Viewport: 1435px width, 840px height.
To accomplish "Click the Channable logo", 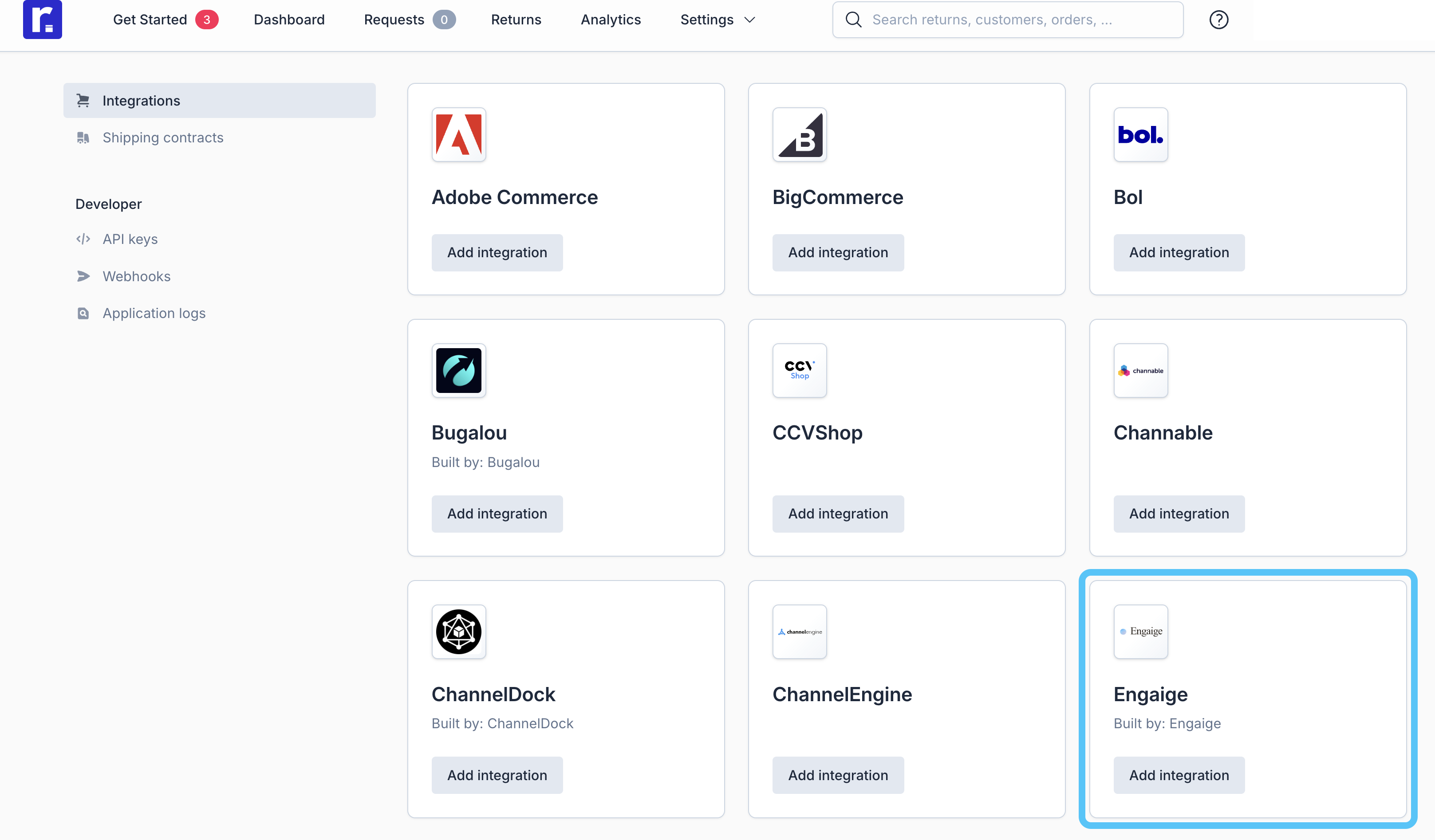I will (1141, 370).
